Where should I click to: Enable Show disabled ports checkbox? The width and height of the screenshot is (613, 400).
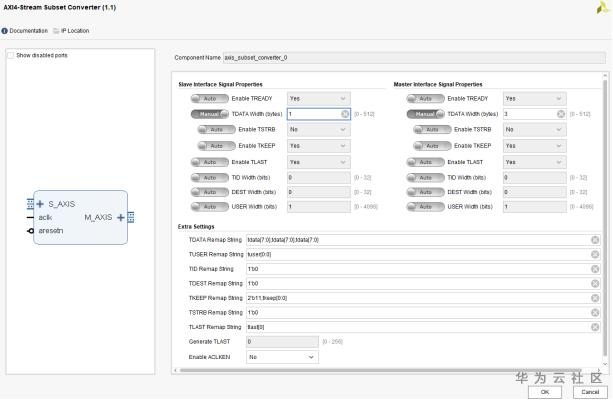click(11, 55)
